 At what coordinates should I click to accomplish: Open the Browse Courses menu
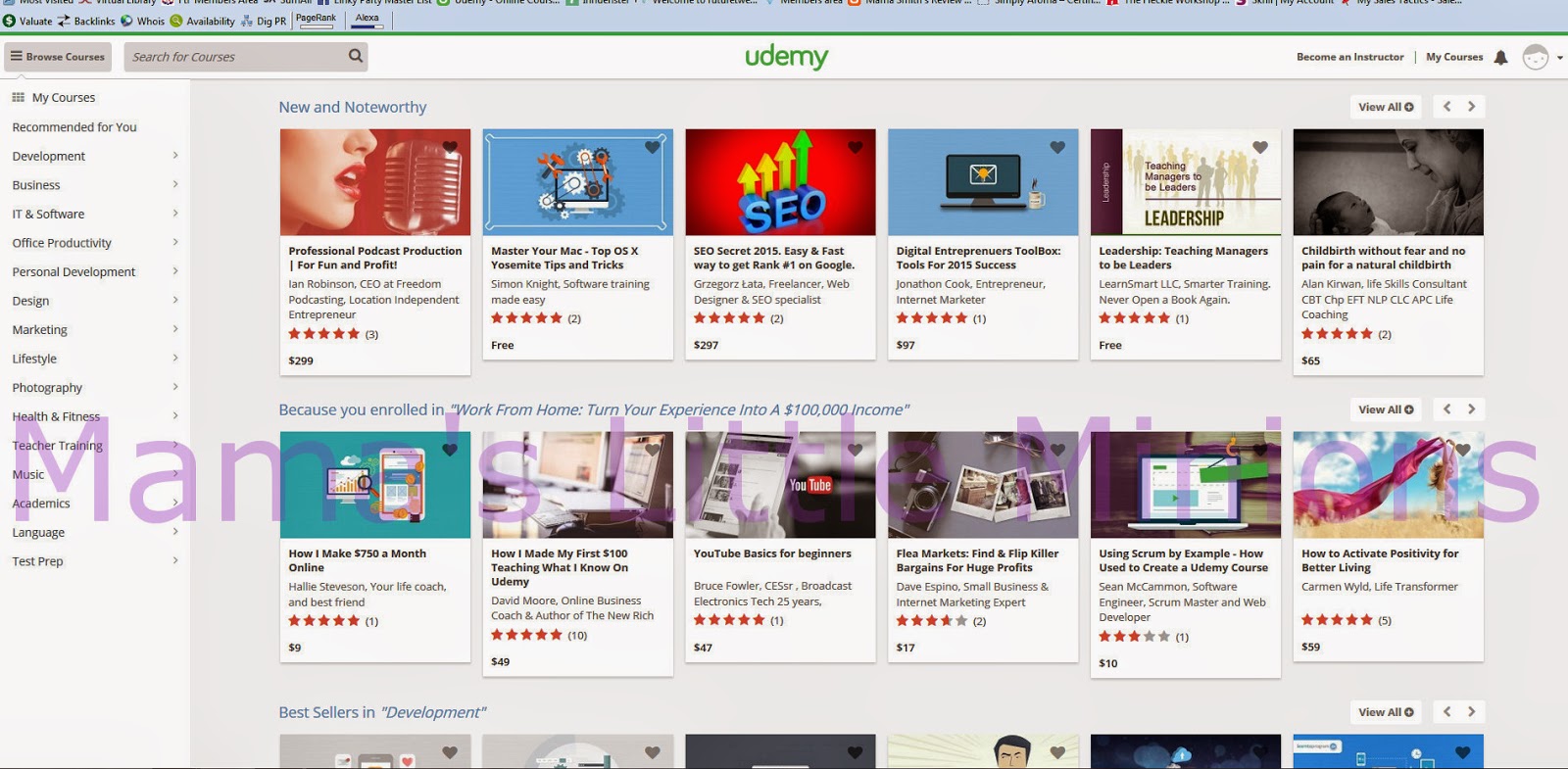pos(58,57)
